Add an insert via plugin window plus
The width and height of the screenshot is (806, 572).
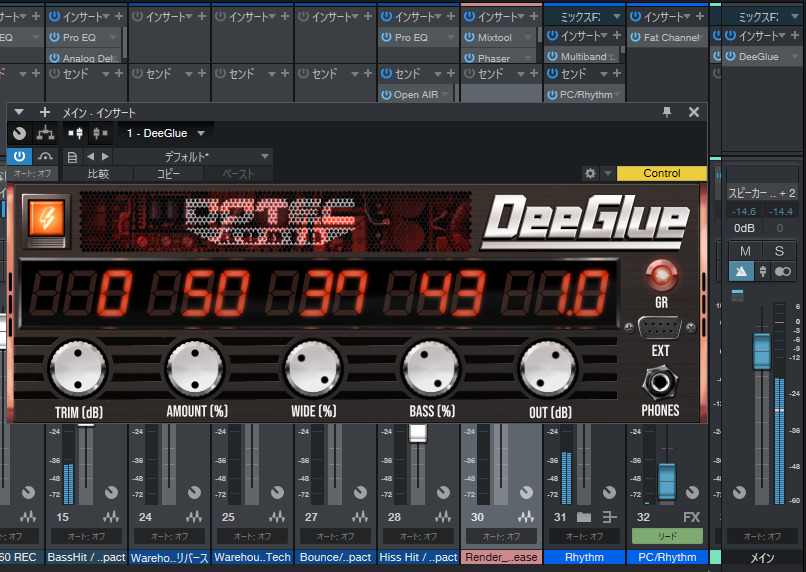pyautogui.click(x=45, y=112)
